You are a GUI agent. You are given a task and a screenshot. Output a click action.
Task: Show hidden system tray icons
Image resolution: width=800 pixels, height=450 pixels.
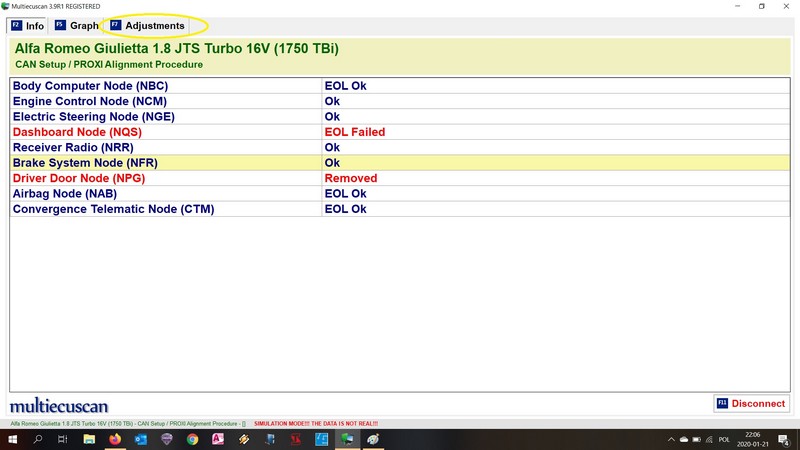point(671,439)
